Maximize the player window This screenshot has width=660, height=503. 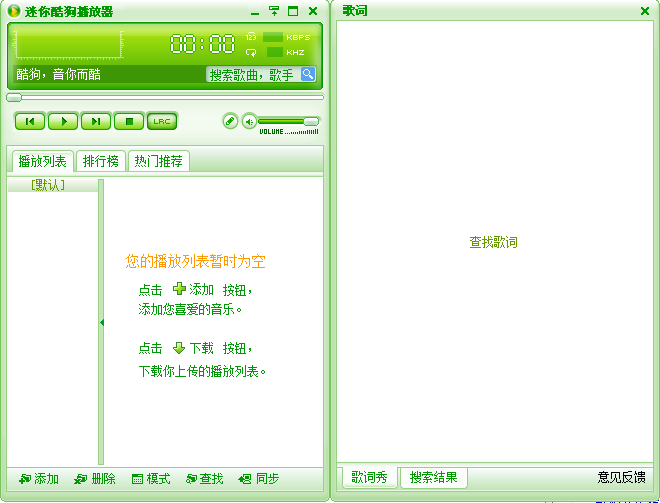point(293,11)
